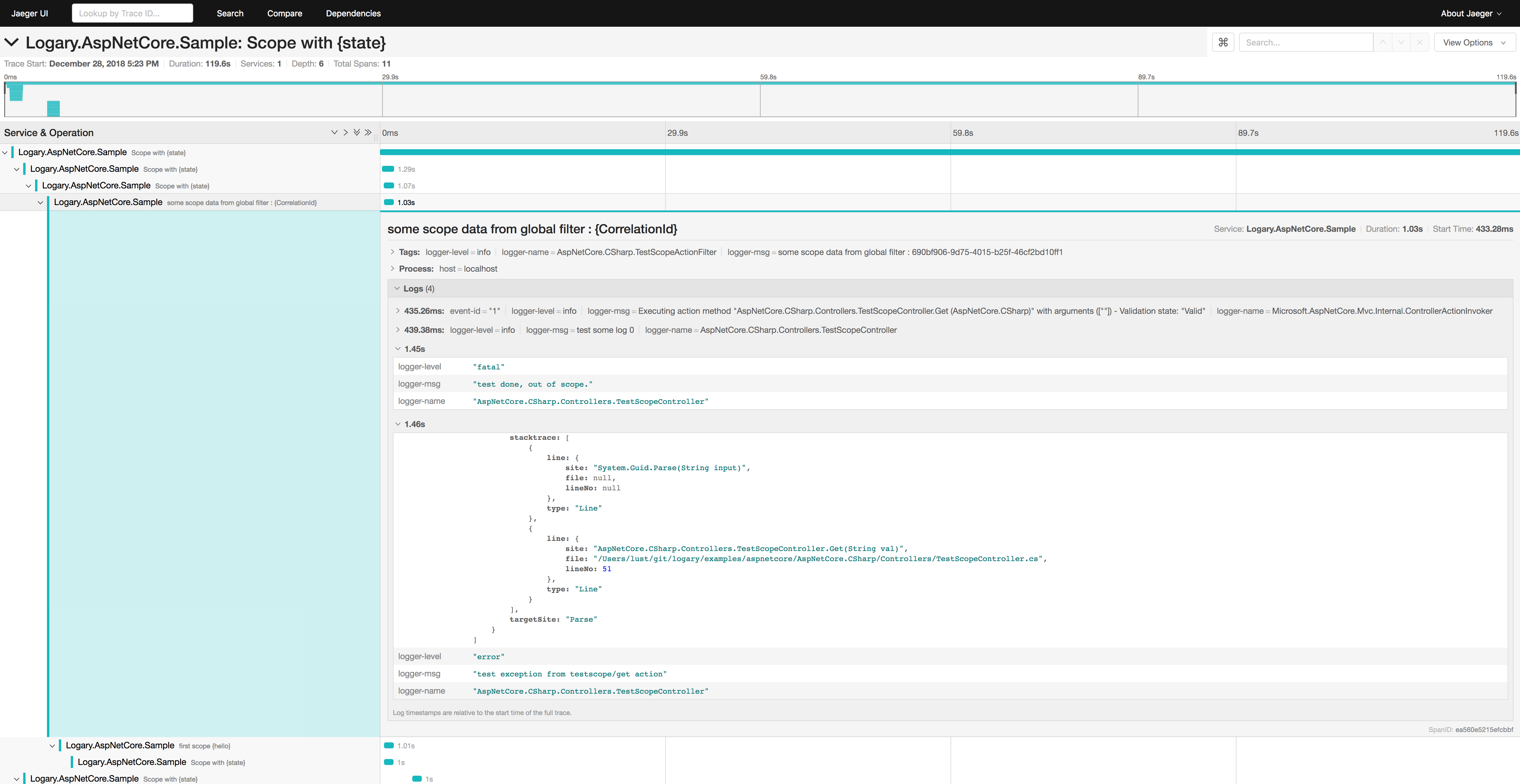1520x784 pixels.
Task: Collapse the root Logary.AspNetCore.Sample span row
Action: coord(5,153)
